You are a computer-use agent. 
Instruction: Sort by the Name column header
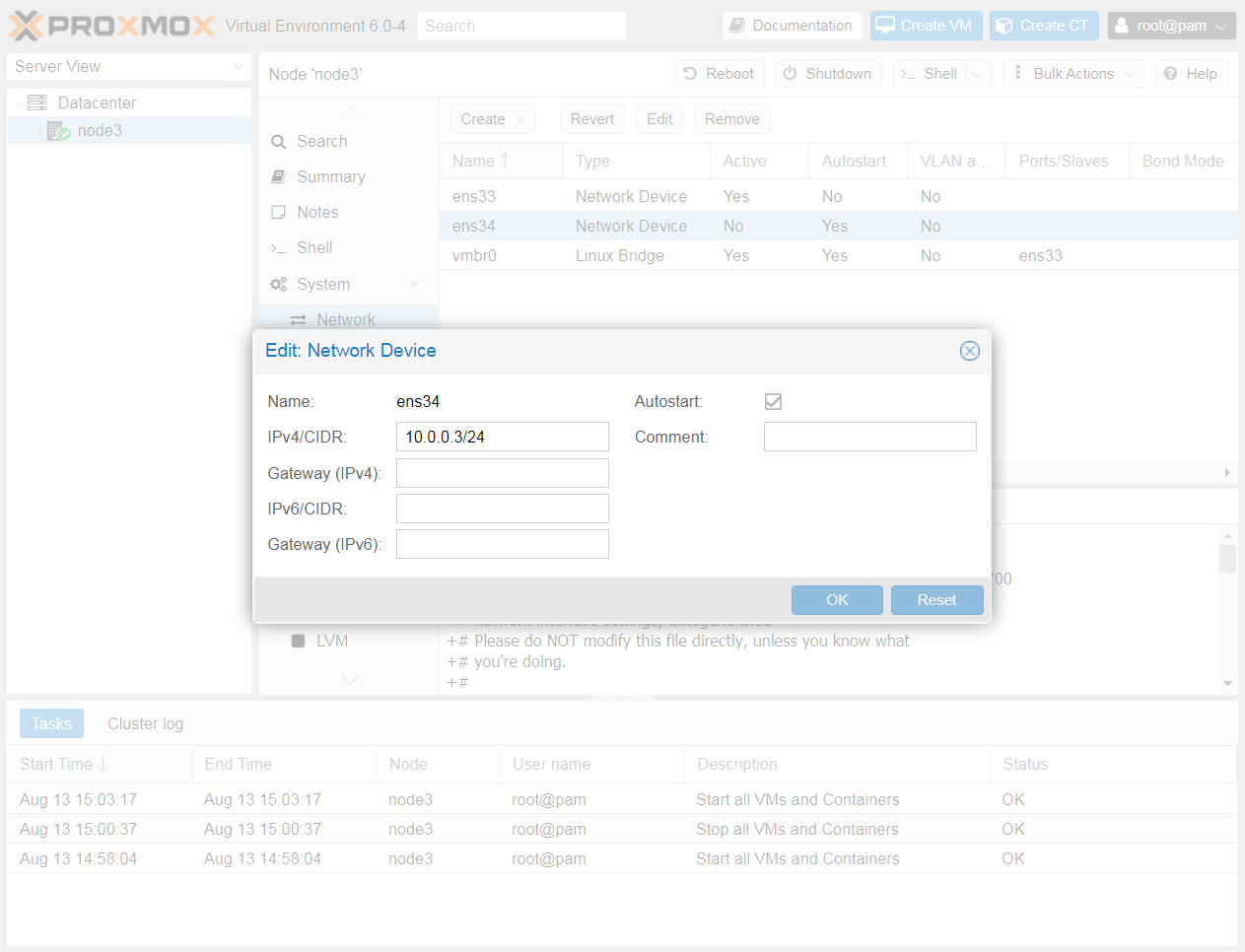501,161
